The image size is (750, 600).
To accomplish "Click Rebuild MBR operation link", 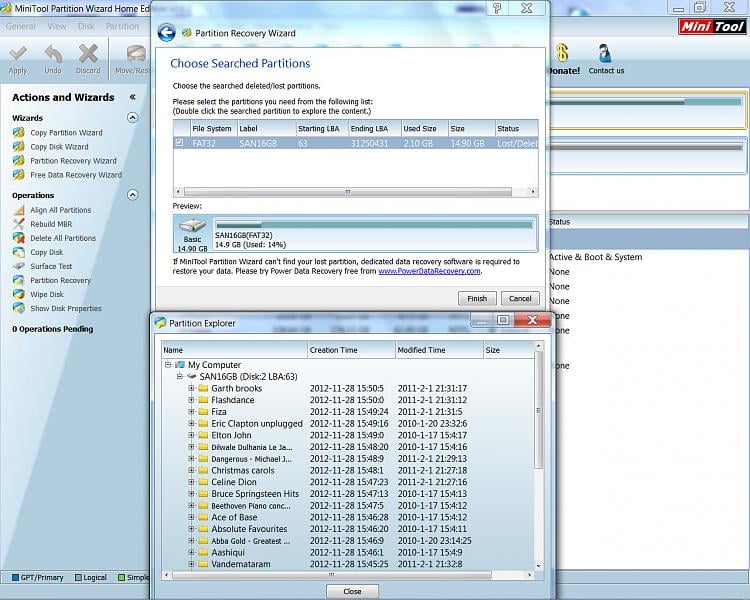I will pos(51,224).
